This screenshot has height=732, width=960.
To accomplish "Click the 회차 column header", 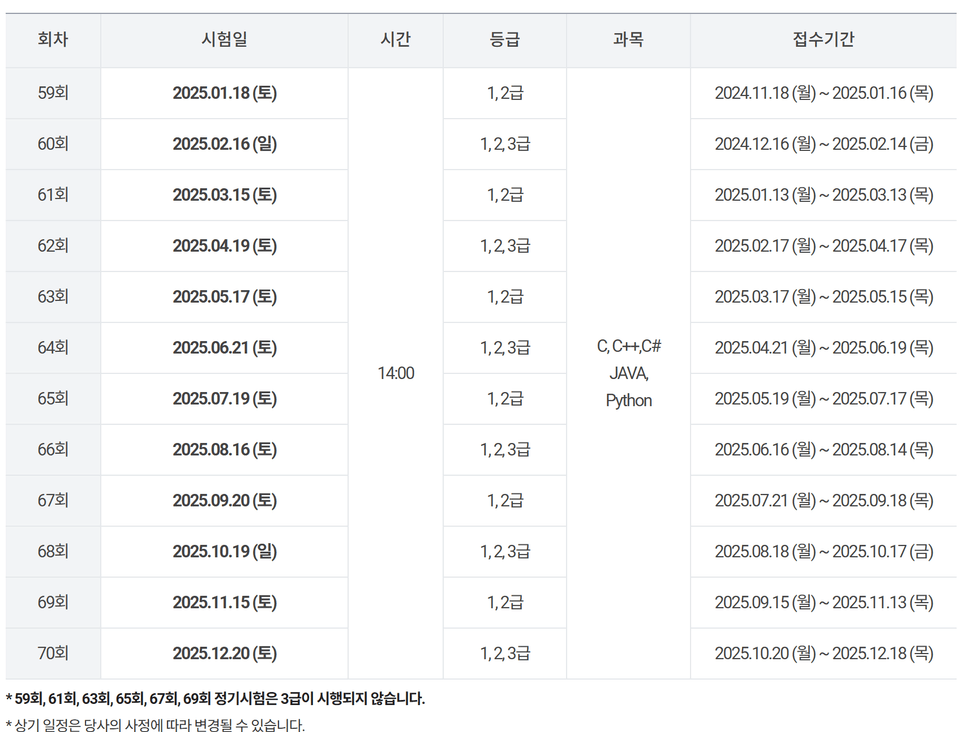I will coord(53,40).
